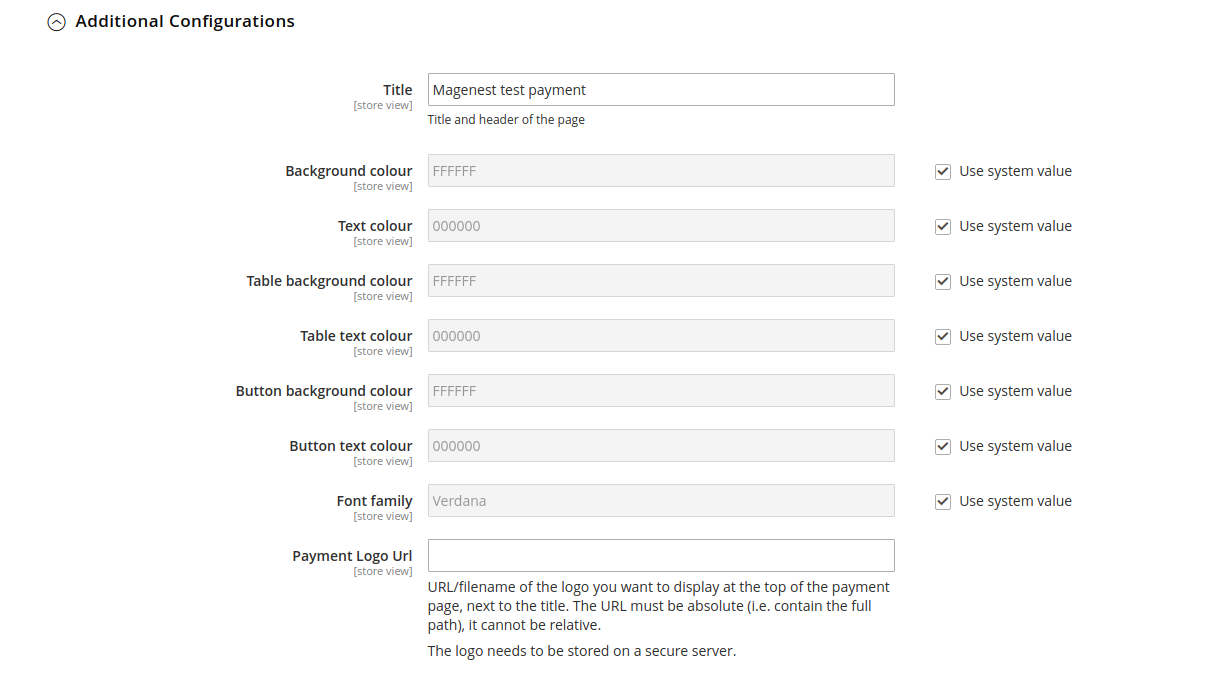Disable system value for Button background colour
This screenshot has height=690, width=1228.
tap(943, 392)
